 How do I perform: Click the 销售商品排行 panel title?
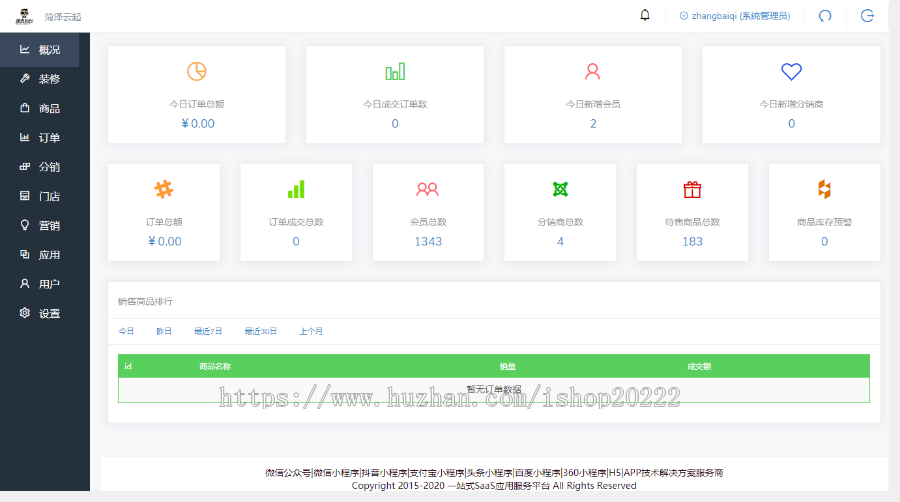click(x=145, y=301)
